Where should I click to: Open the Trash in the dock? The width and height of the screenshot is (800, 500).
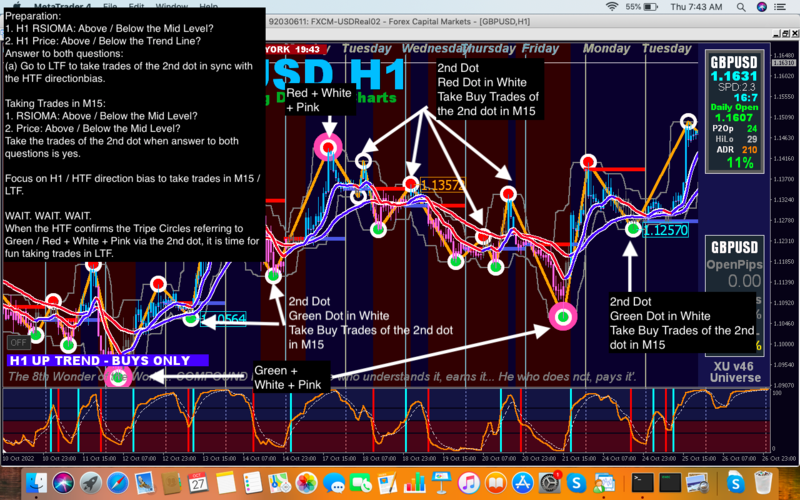pyautogui.click(x=763, y=482)
